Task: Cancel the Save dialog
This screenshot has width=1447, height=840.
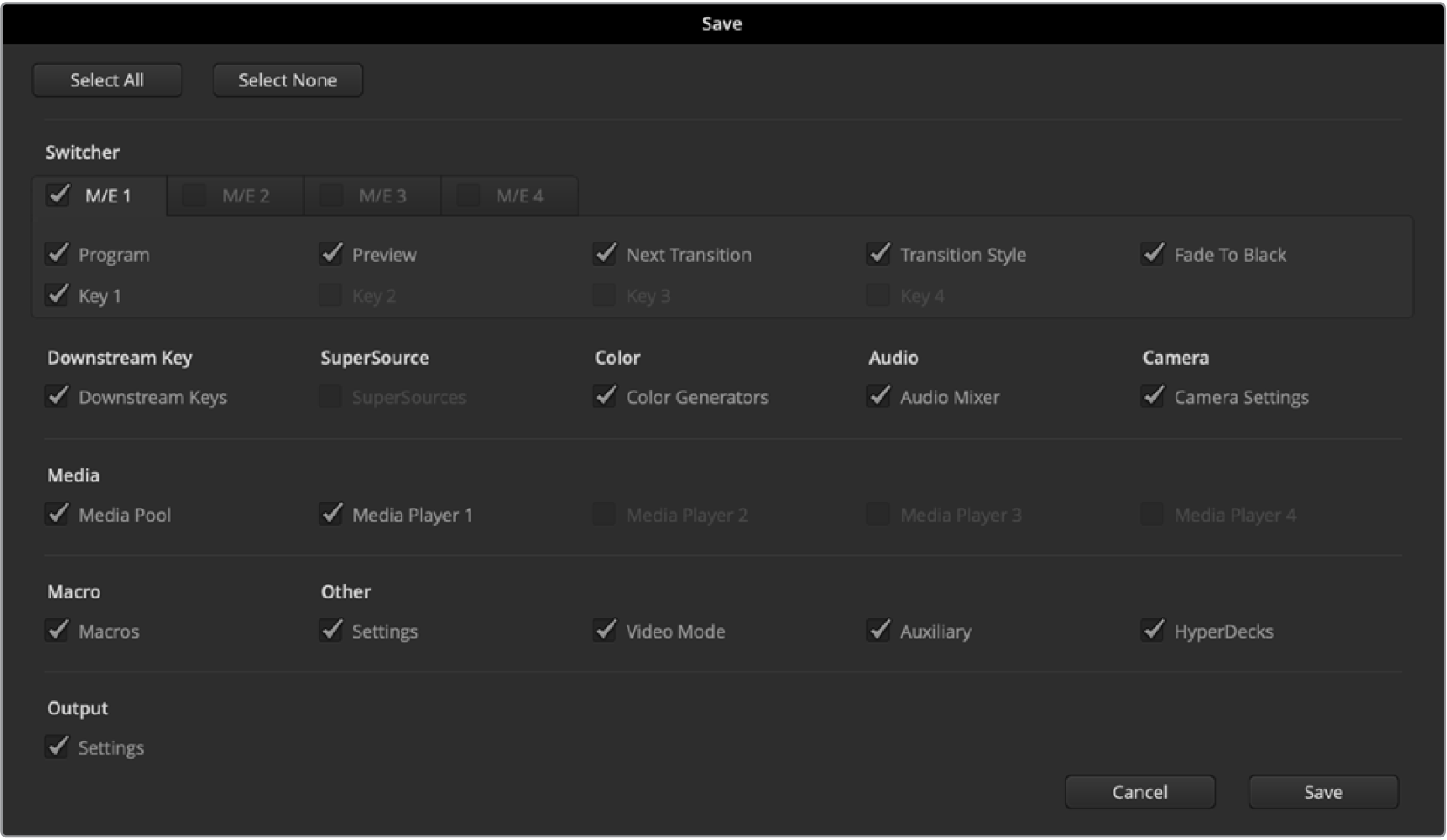Action: pos(1139,792)
